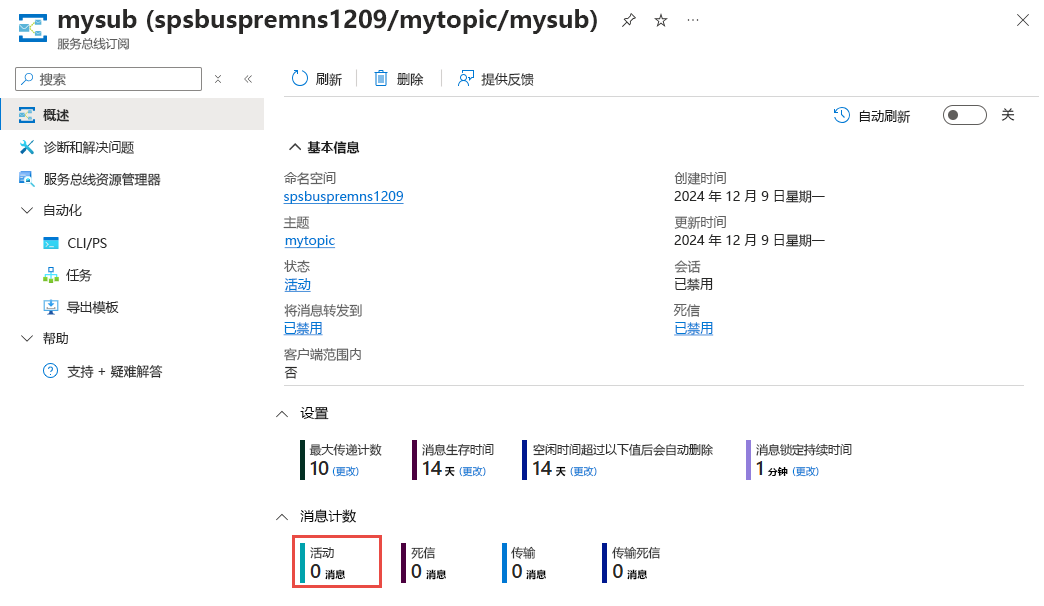1044x606 pixels.
Task: Select the 活动 message count tile
Action: click(337, 562)
